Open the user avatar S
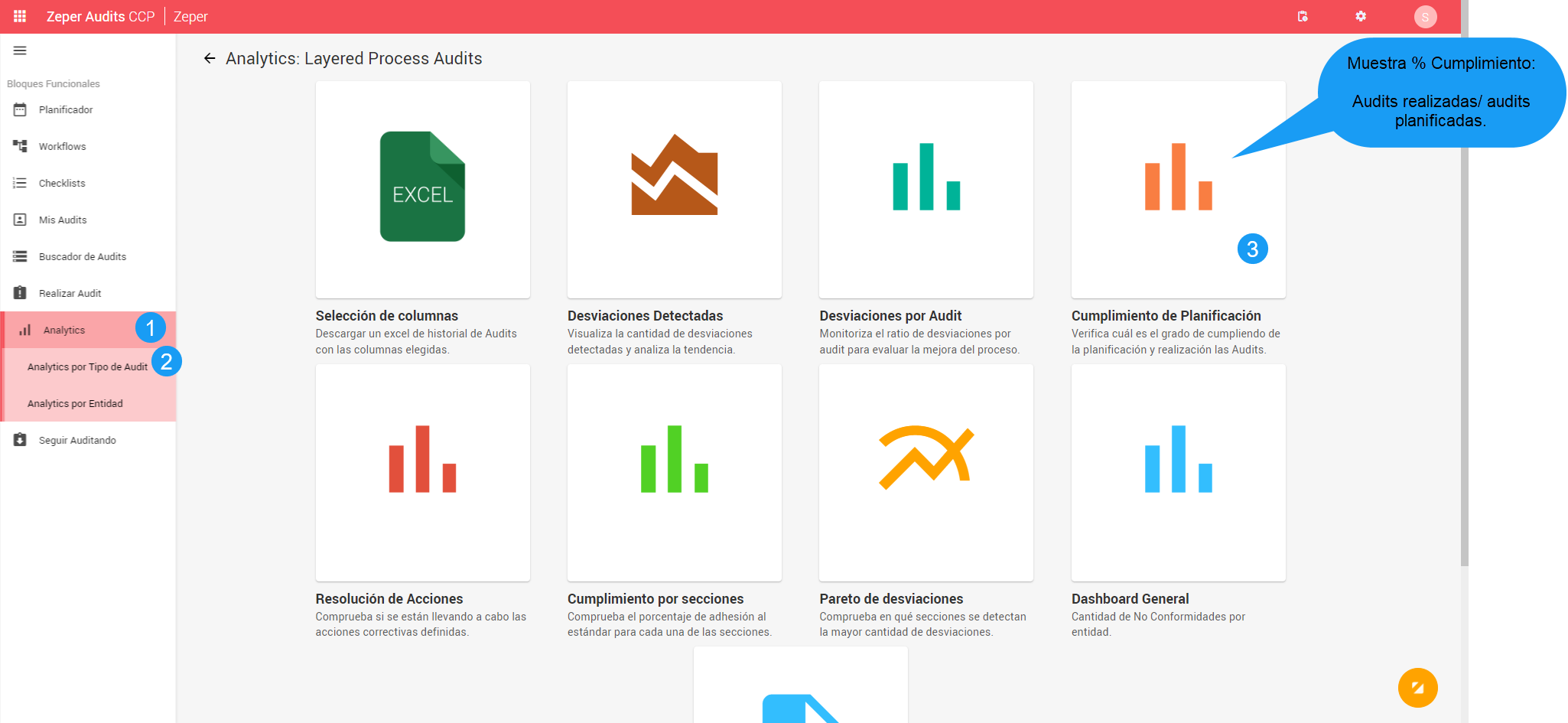The height and width of the screenshot is (723, 1568). pos(1425,17)
